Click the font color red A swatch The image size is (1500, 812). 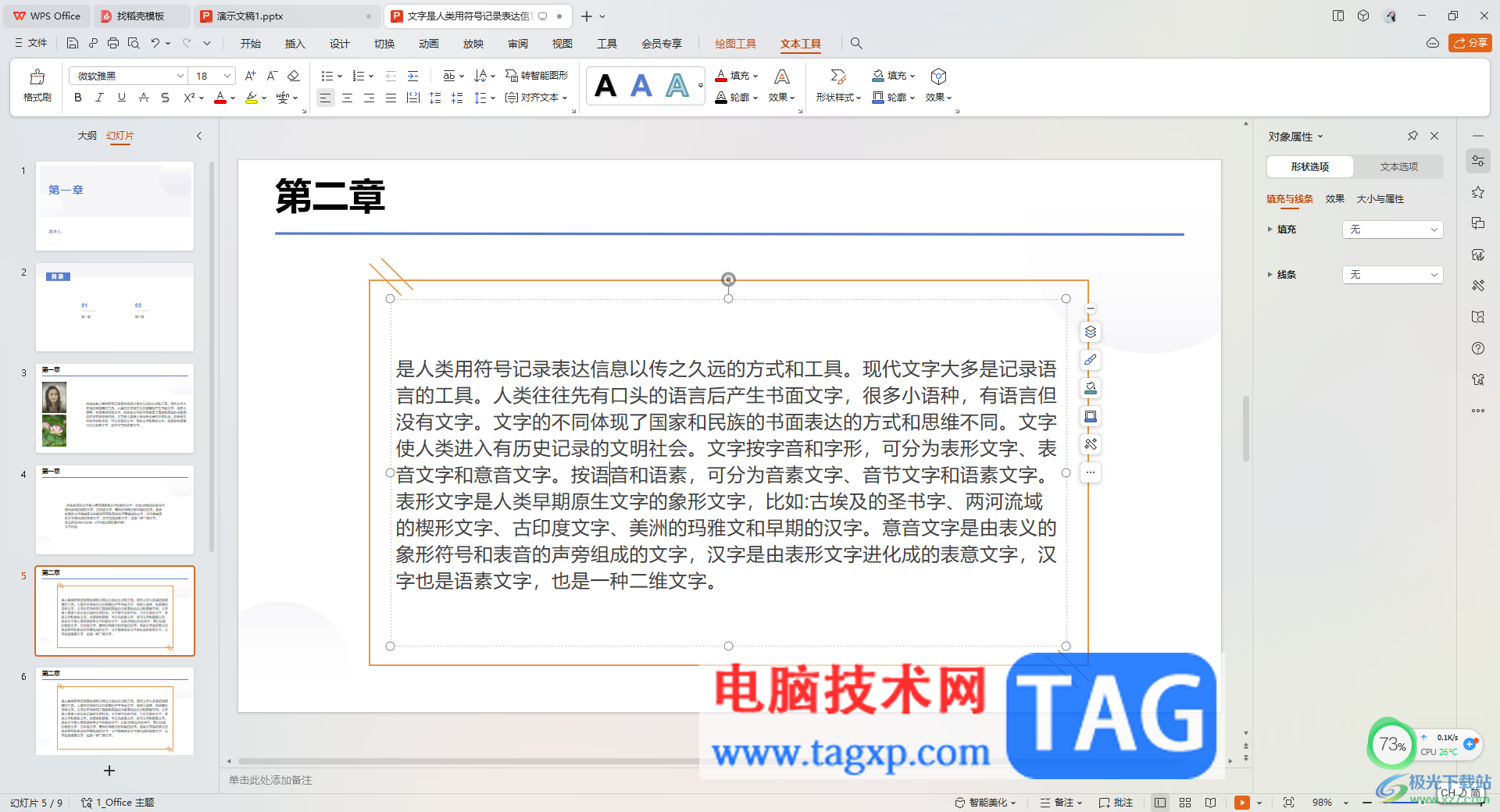[x=220, y=98]
